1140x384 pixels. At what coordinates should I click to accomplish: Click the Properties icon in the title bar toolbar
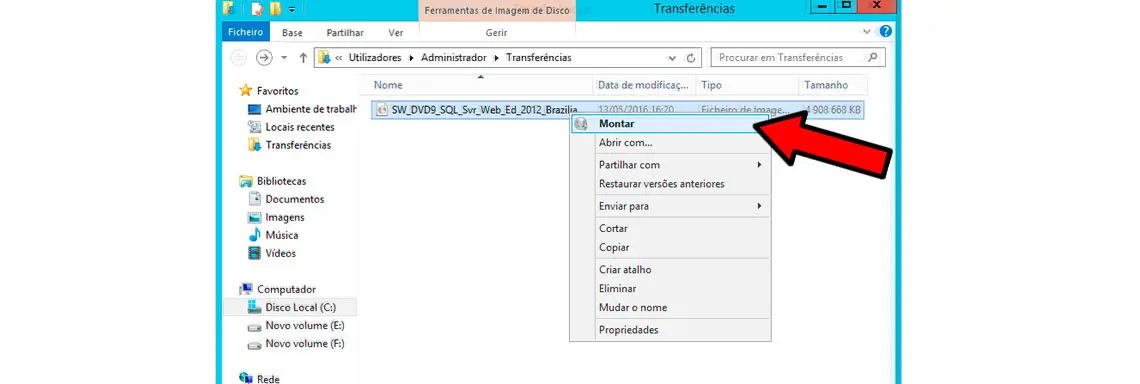coord(256,9)
